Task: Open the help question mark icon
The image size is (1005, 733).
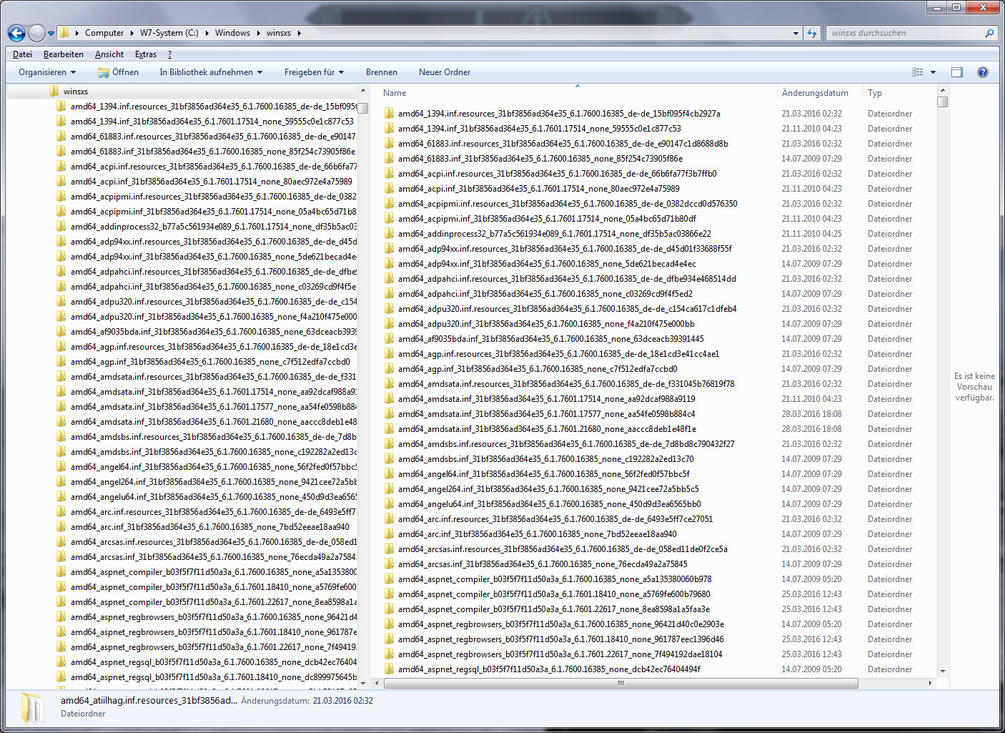Action: 983,72
